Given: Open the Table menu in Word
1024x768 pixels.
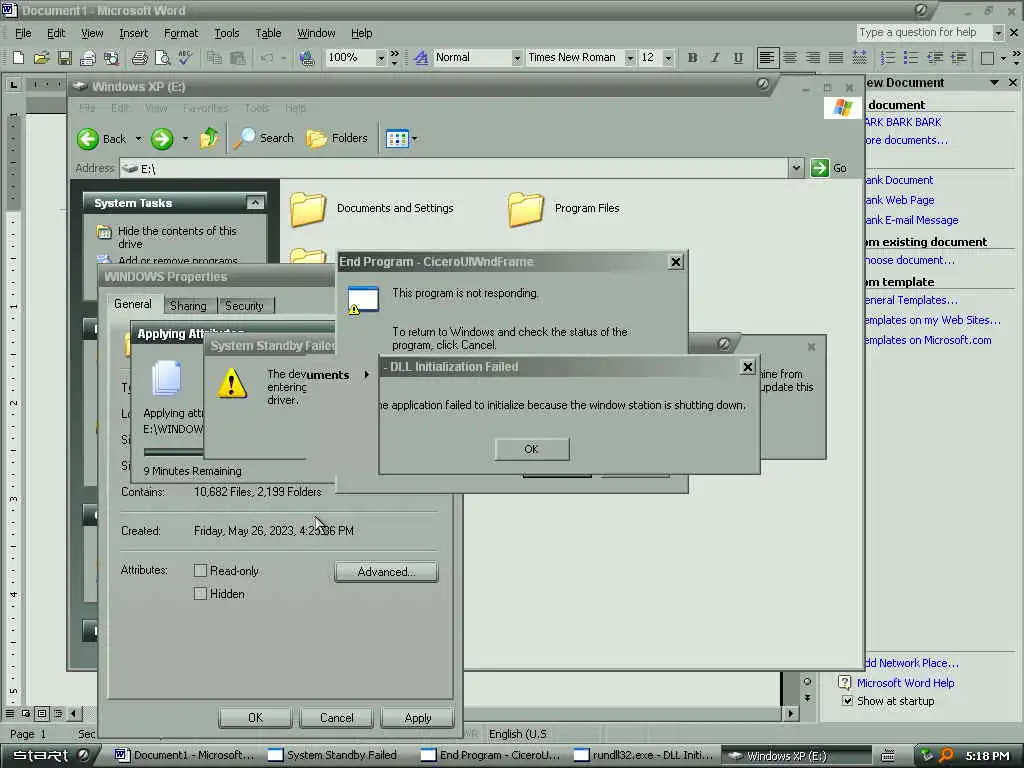Looking at the screenshot, I should coord(268,33).
